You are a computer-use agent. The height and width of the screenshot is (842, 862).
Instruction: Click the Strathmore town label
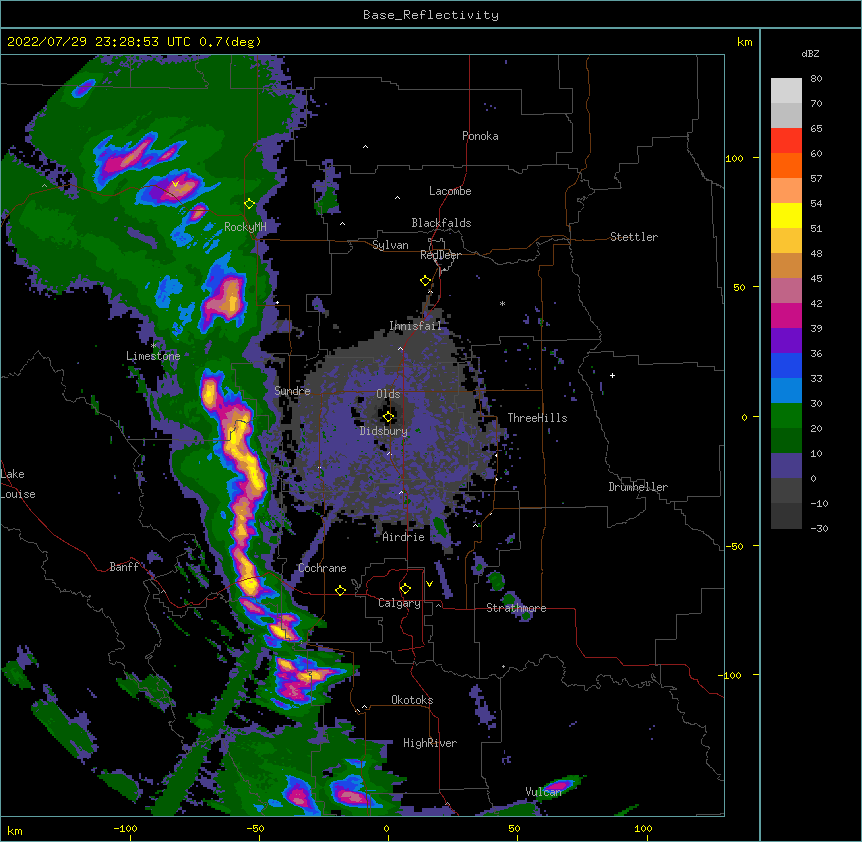point(516,608)
